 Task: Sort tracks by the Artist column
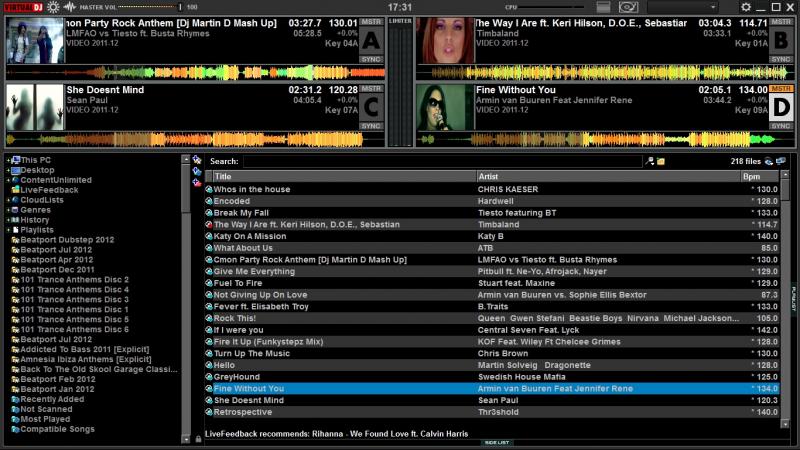point(608,177)
